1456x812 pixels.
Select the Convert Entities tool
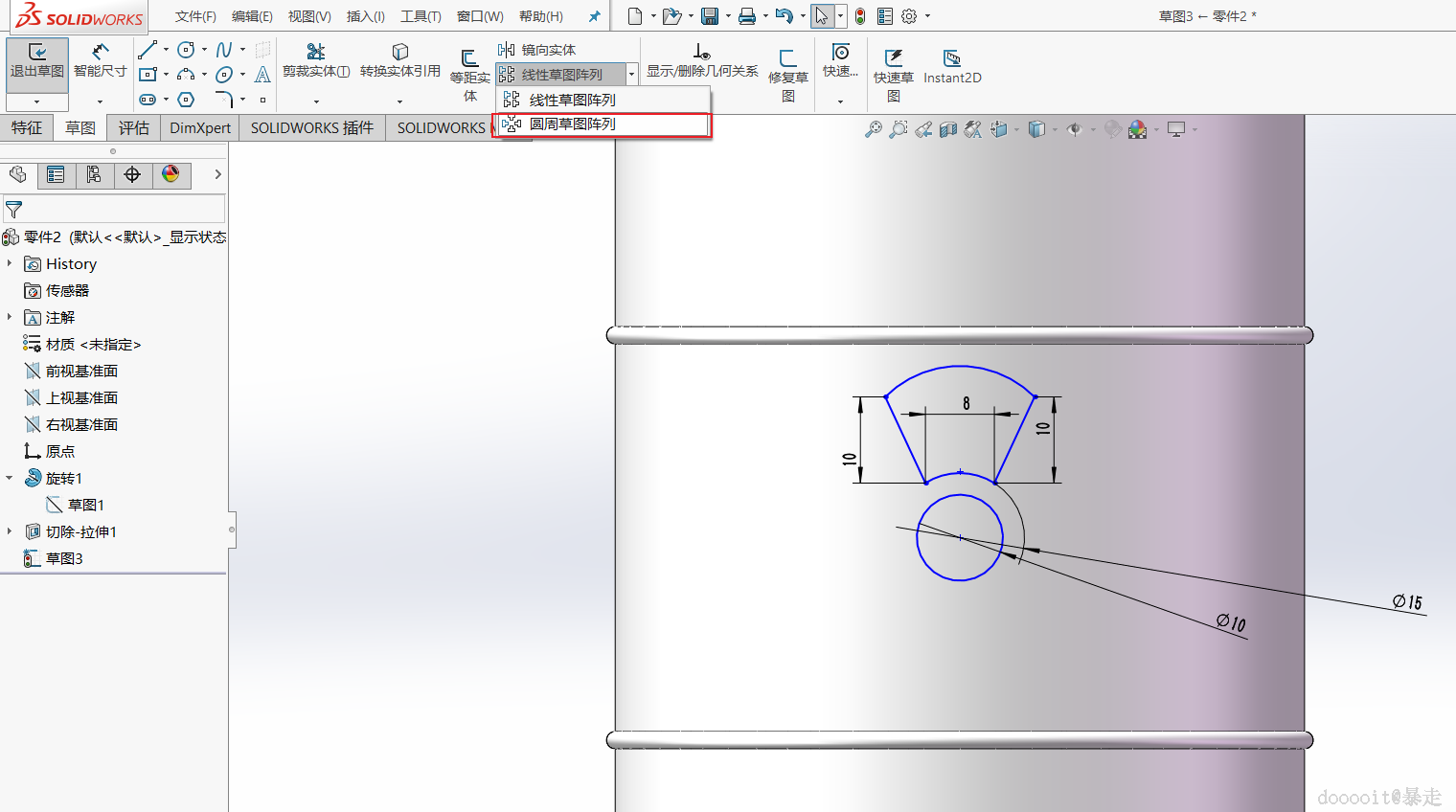tap(399, 52)
